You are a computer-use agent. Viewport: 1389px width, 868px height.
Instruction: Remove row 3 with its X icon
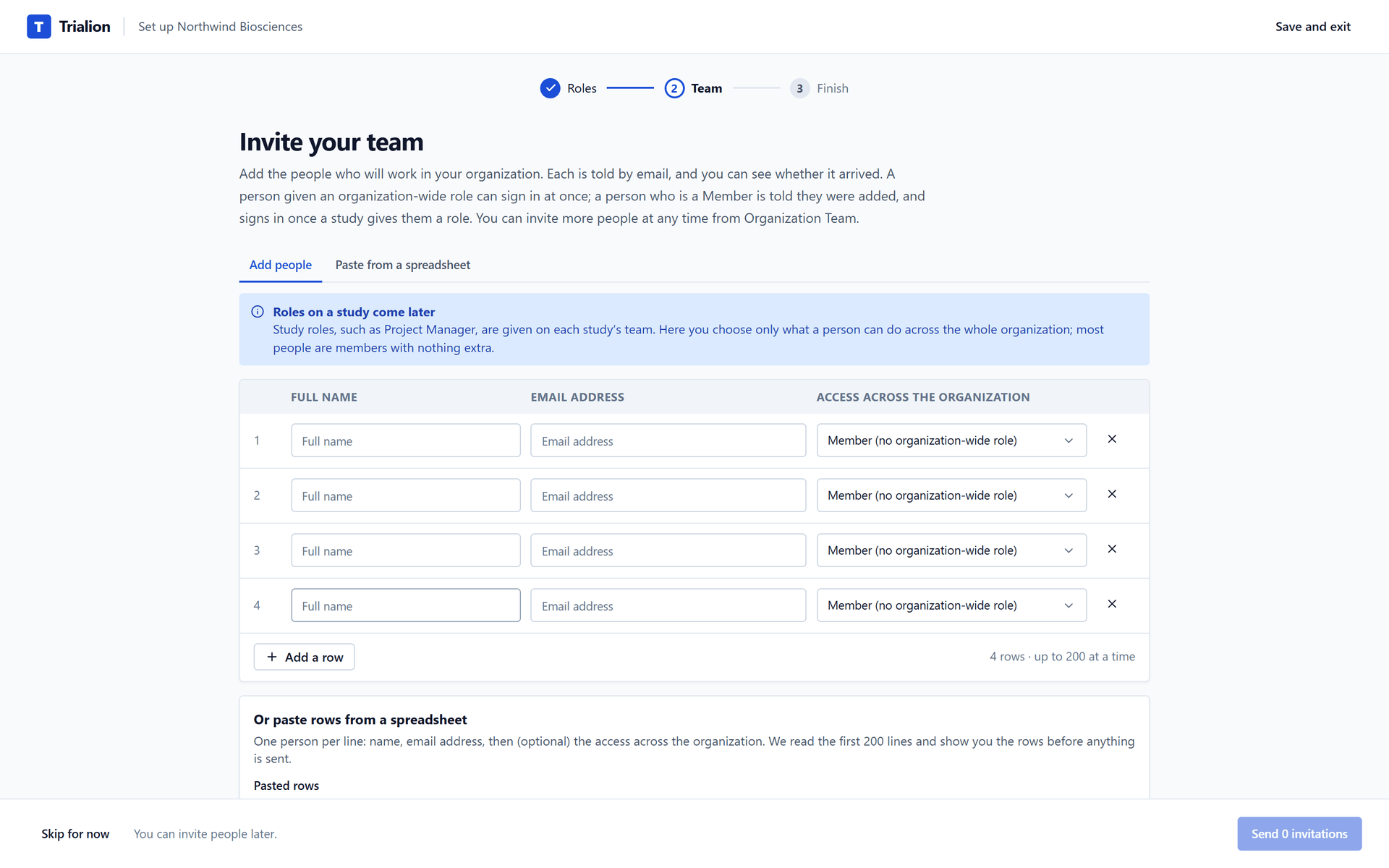click(1112, 549)
